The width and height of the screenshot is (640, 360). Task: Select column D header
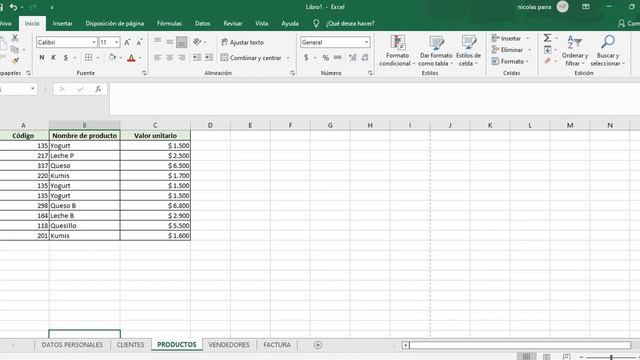[210, 125]
